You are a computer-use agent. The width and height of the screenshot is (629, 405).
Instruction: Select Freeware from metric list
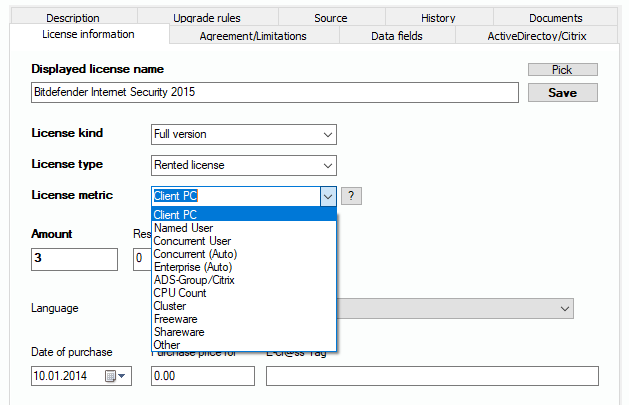coord(176,319)
